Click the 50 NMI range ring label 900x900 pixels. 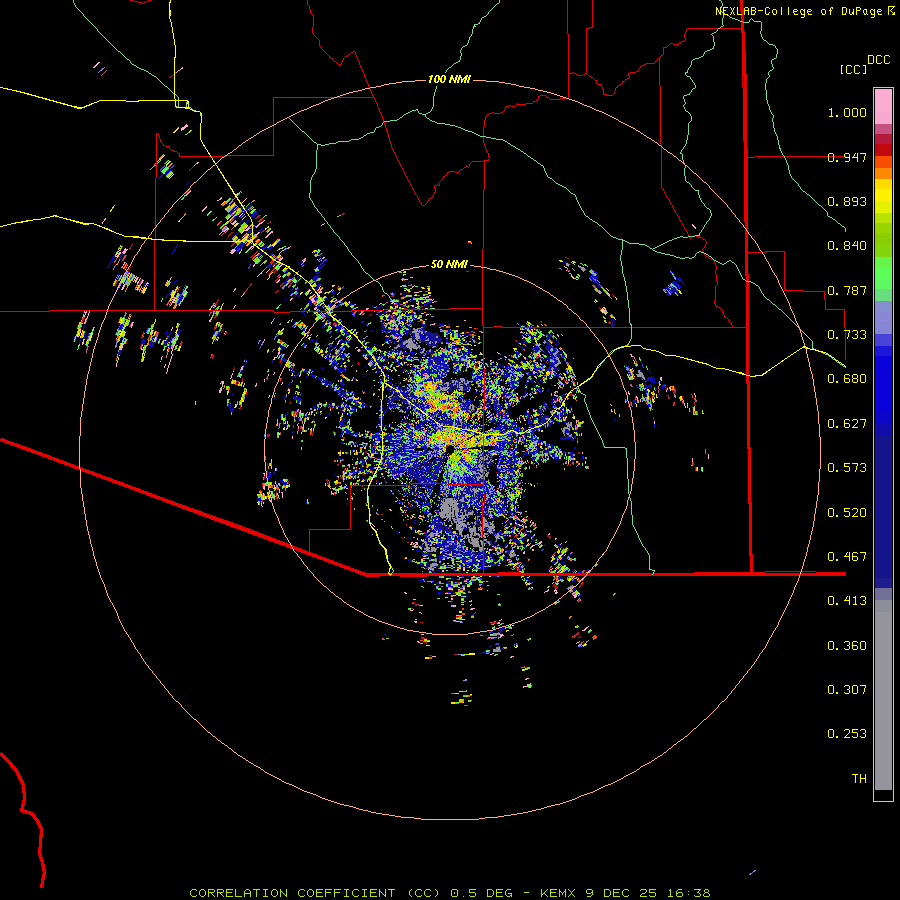point(449,265)
